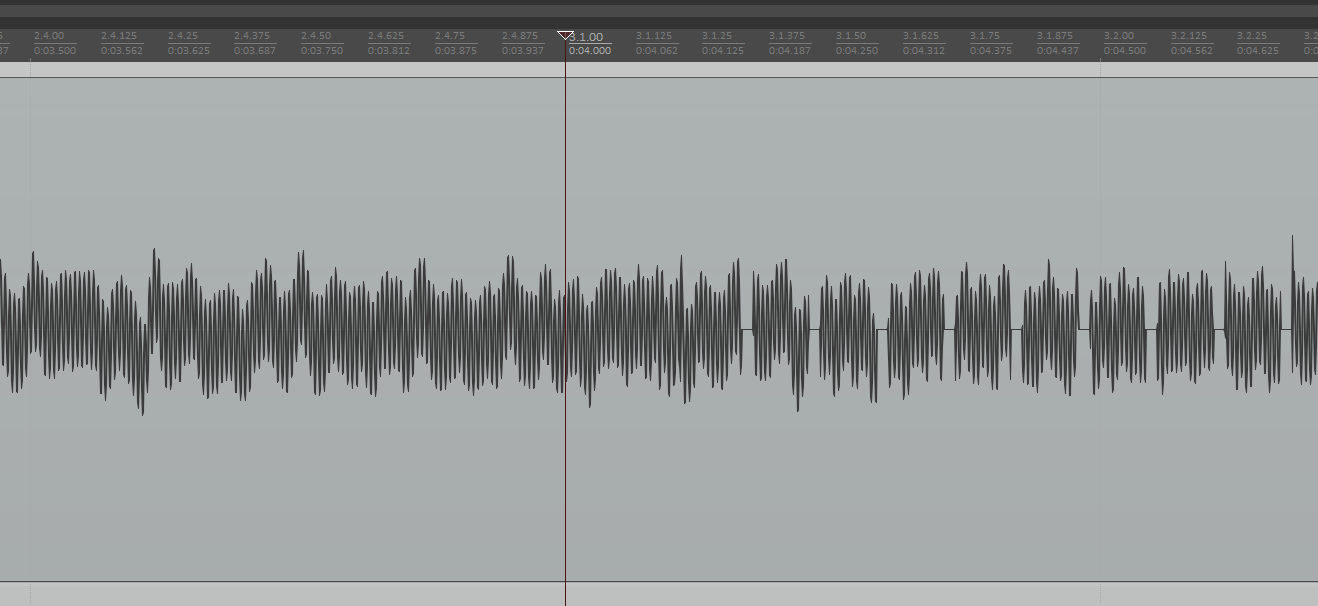1318x606 pixels.
Task: Click the ruler at beat 3.1.50
Action: point(851,36)
